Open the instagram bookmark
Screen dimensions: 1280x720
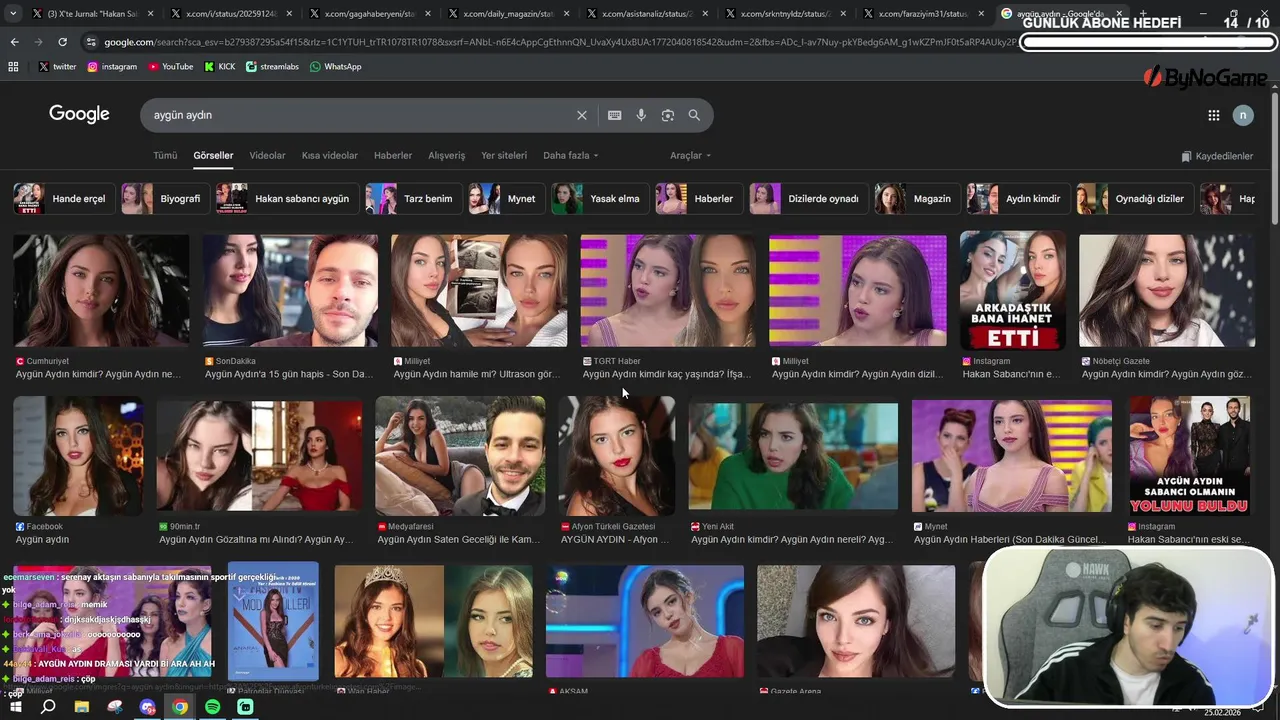pos(112,66)
